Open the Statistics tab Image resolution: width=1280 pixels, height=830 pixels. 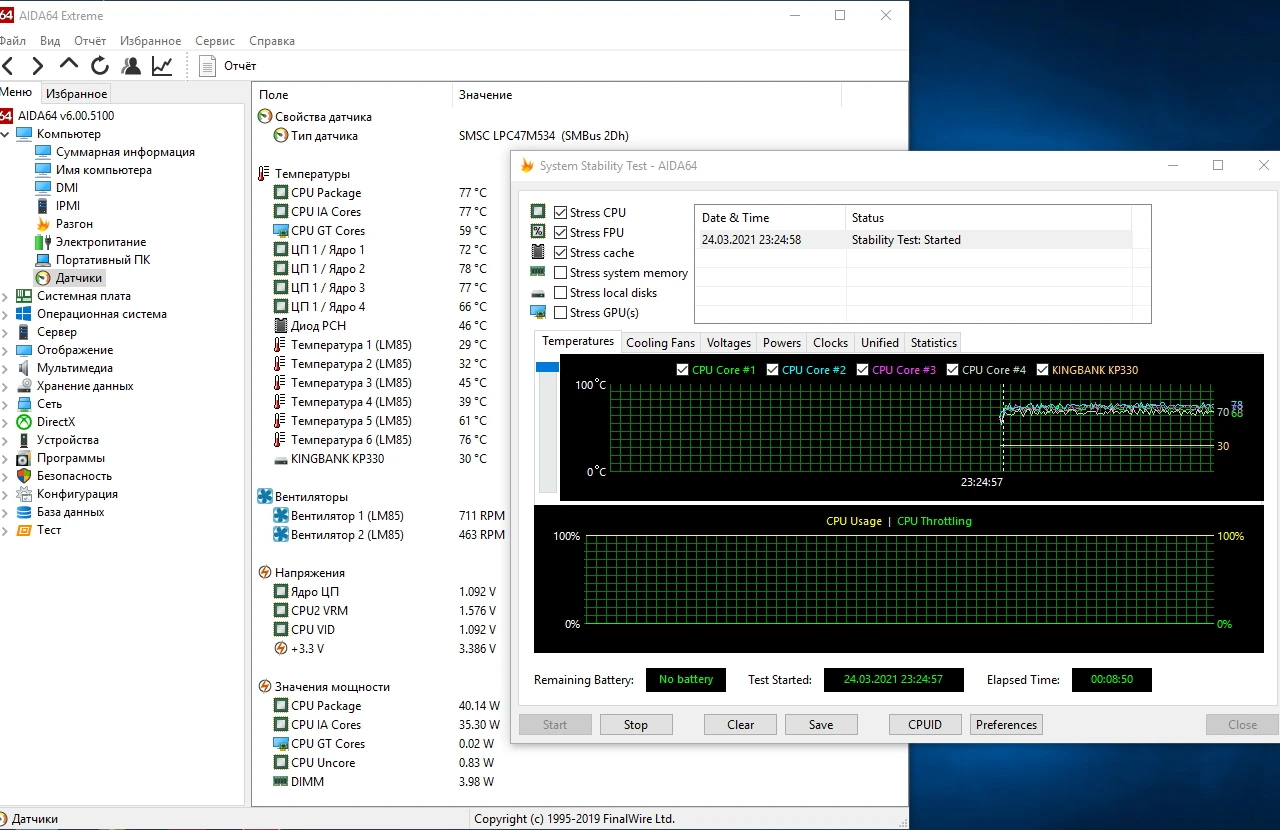[934, 343]
